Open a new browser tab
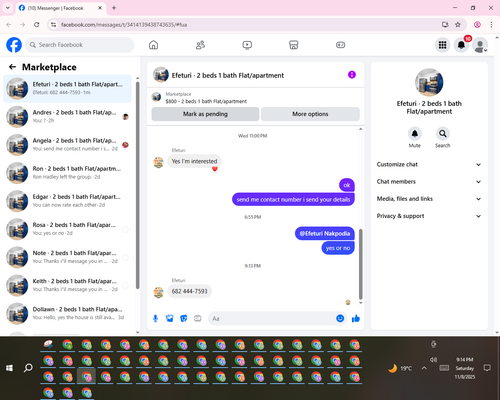Viewport: 500px width, 400px height. click(114, 8)
